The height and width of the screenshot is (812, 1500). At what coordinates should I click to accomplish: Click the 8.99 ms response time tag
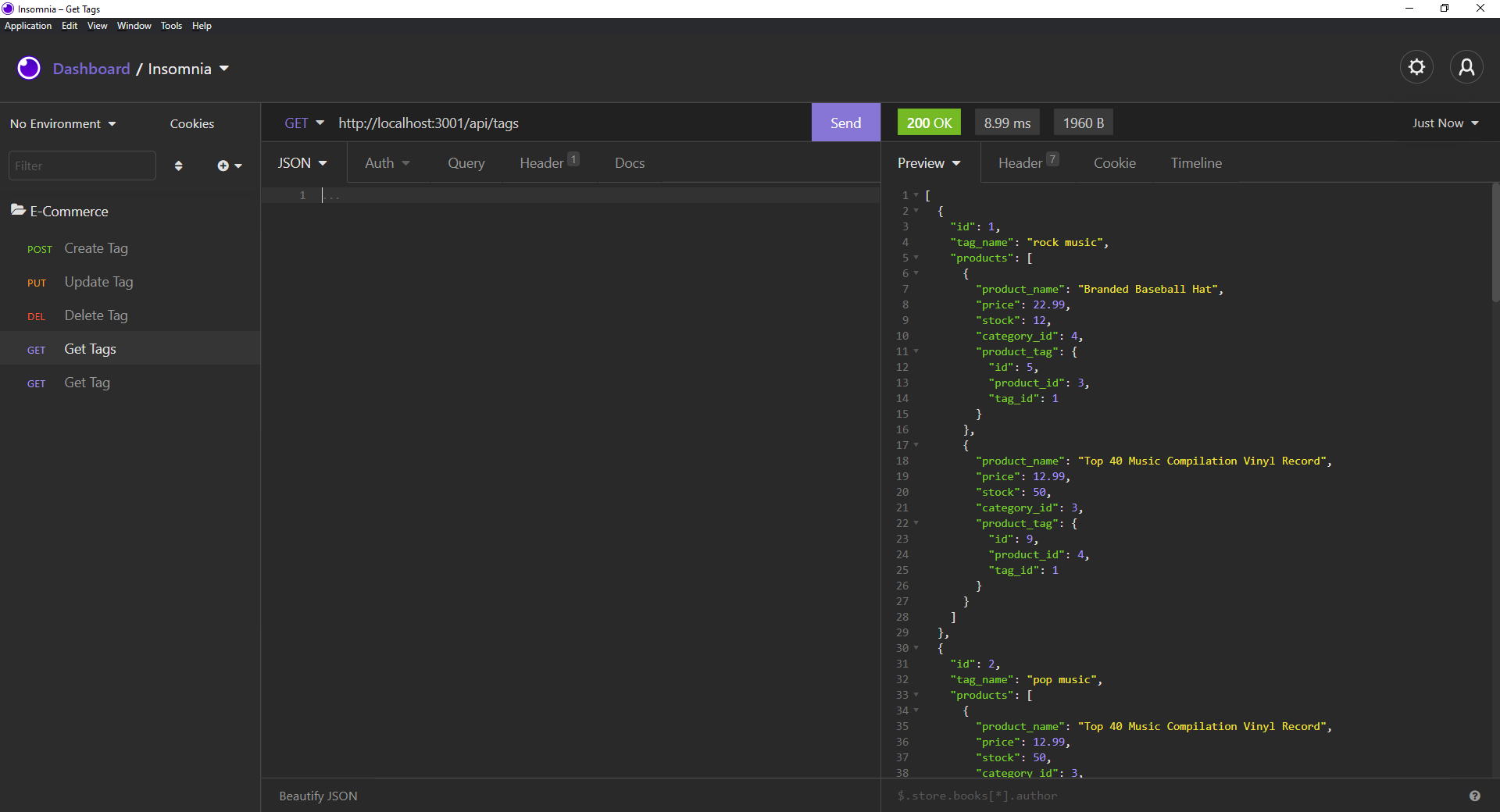(1007, 123)
